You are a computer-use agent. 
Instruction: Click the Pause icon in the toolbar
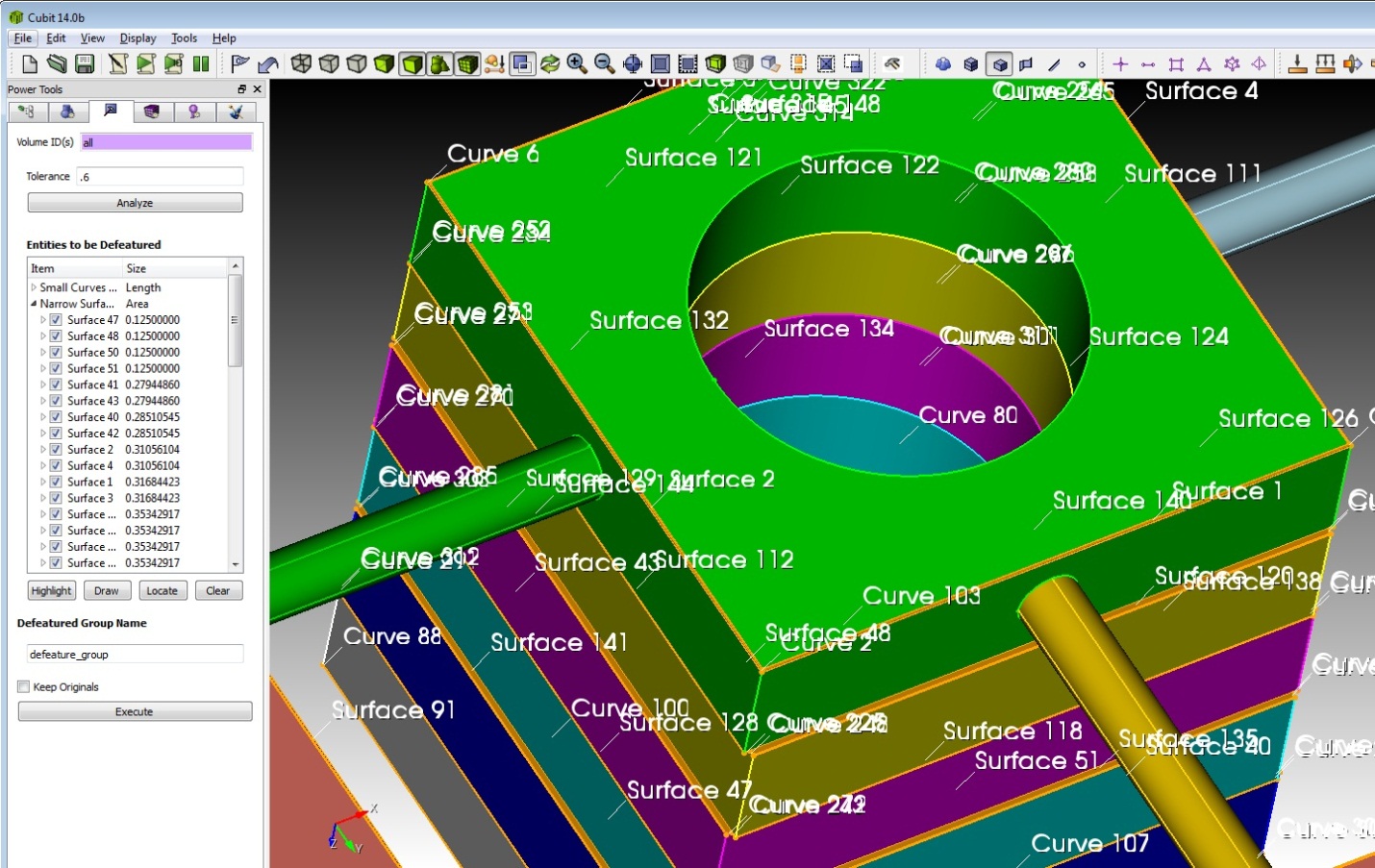pyautogui.click(x=201, y=64)
